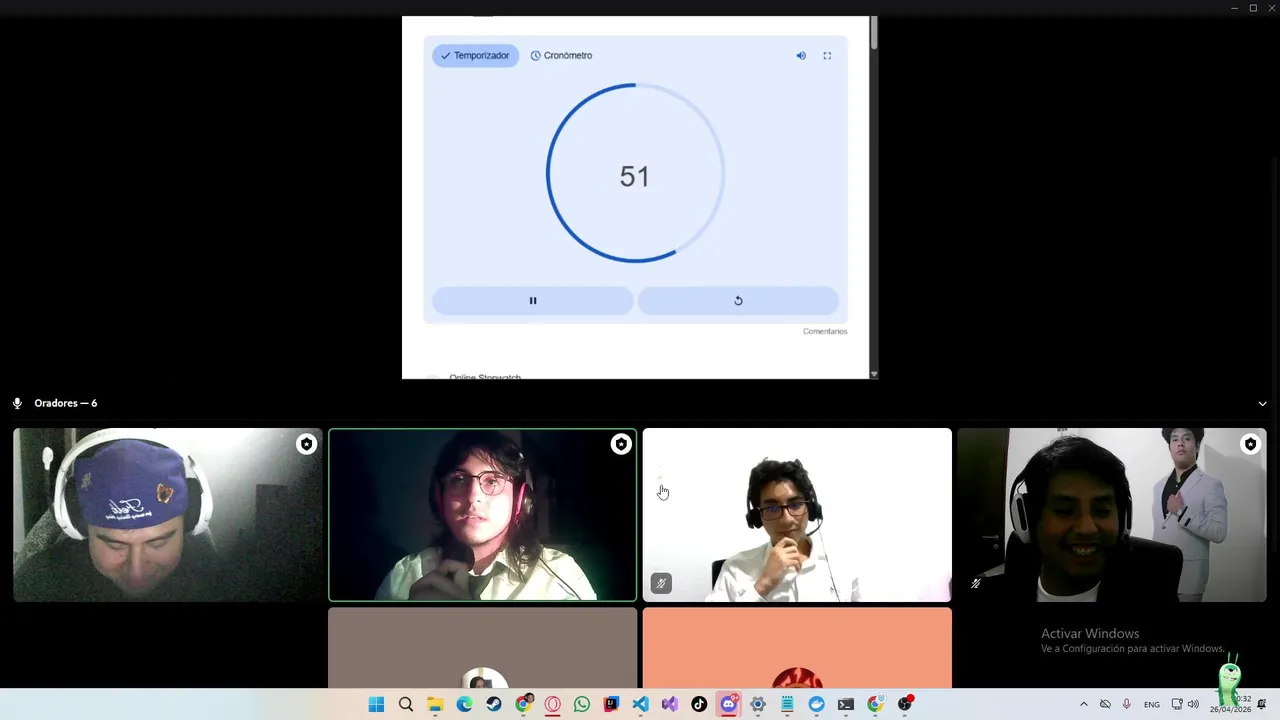
Task: Launch Microsoft Edge from the taskbar
Action: pyautogui.click(x=465, y=704)
